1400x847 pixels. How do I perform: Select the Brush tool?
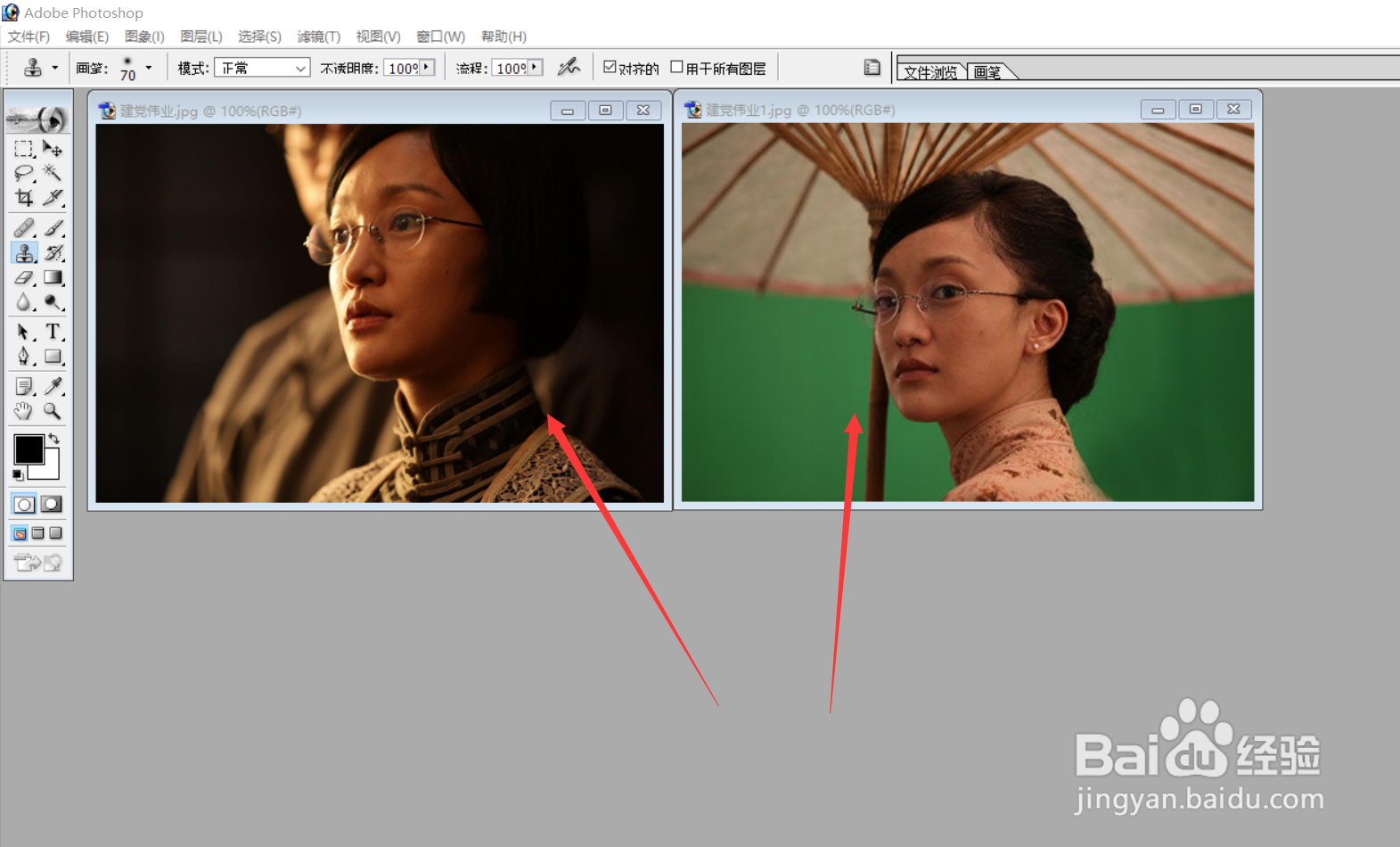tap(53, 228)
